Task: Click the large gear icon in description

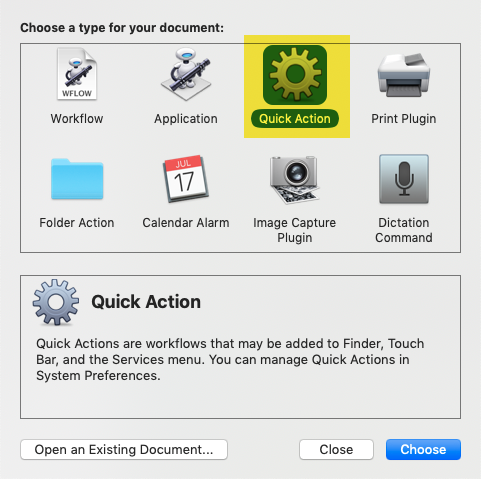Action: point(56,302)
